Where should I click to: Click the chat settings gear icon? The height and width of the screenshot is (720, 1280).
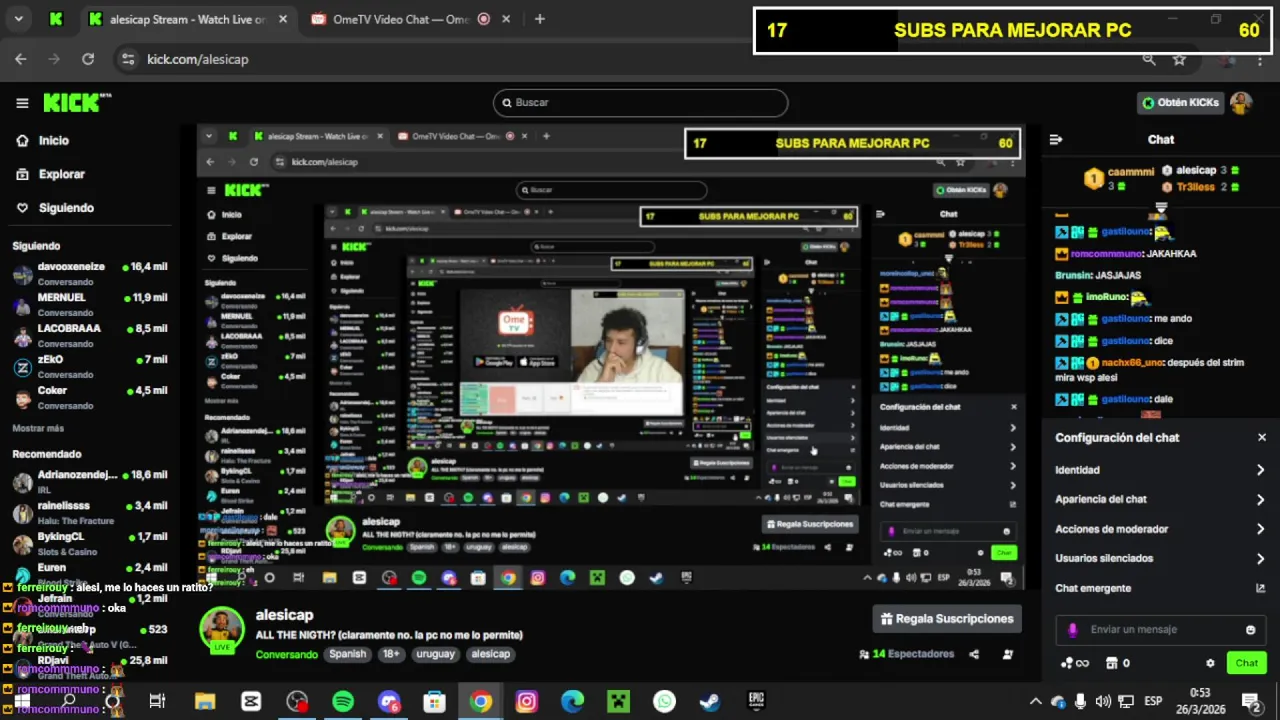pos(1210,663)
